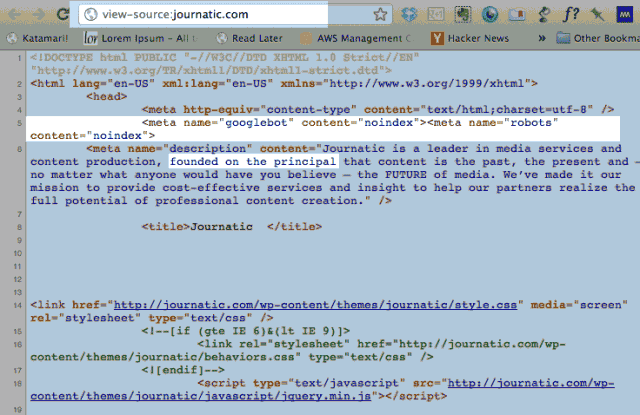The width and height of the screenshot is (640, 415).
Task: Click the round teal globe extension icon
Action: click(x=490, y=15)
